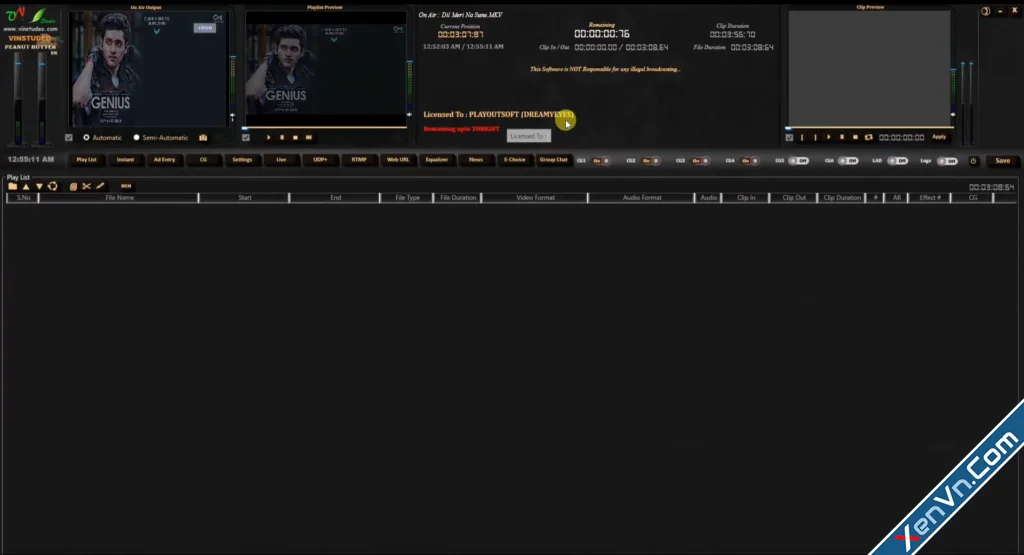Play the Playlist Preview clip
1024x555 pixels.
268,138
